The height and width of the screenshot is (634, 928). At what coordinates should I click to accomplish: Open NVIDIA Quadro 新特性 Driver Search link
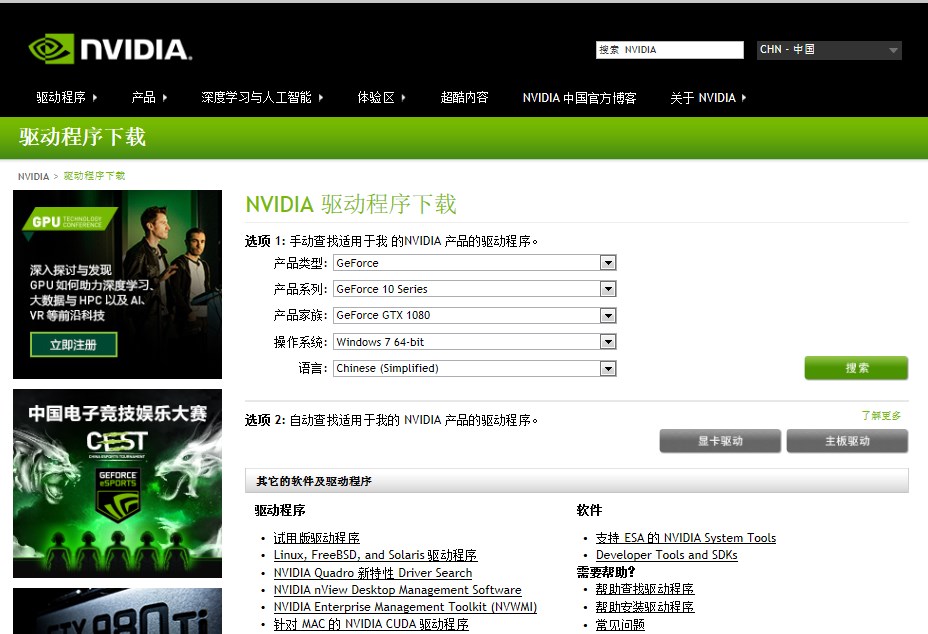tap(373, 572)
